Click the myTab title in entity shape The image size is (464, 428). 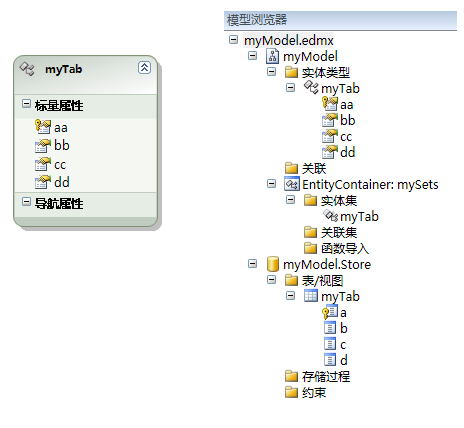click(63, 69)
